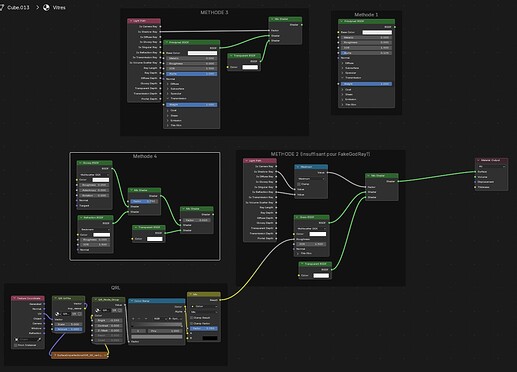This screenshot has width=517, height=372.
Task: Open Color swatch of Glass BSDF node
Action: (x=318, y=234)
